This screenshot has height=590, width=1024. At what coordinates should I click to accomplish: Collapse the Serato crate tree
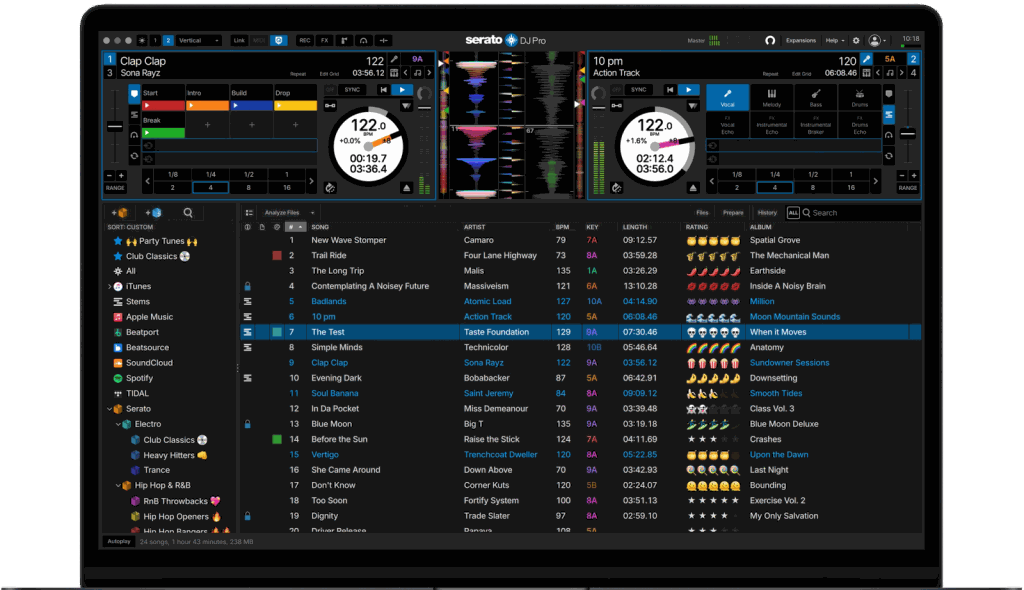click(109, 409)
